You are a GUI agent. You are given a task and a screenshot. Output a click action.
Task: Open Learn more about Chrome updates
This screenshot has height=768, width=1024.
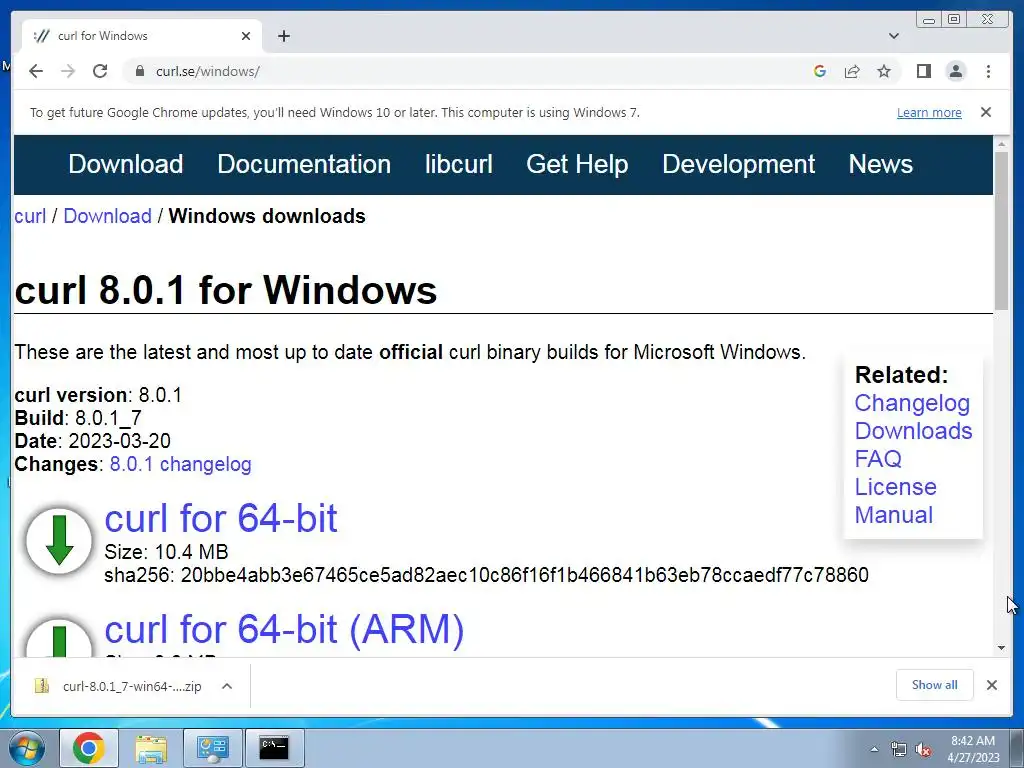pyautogui.click(x=929, y=112)
